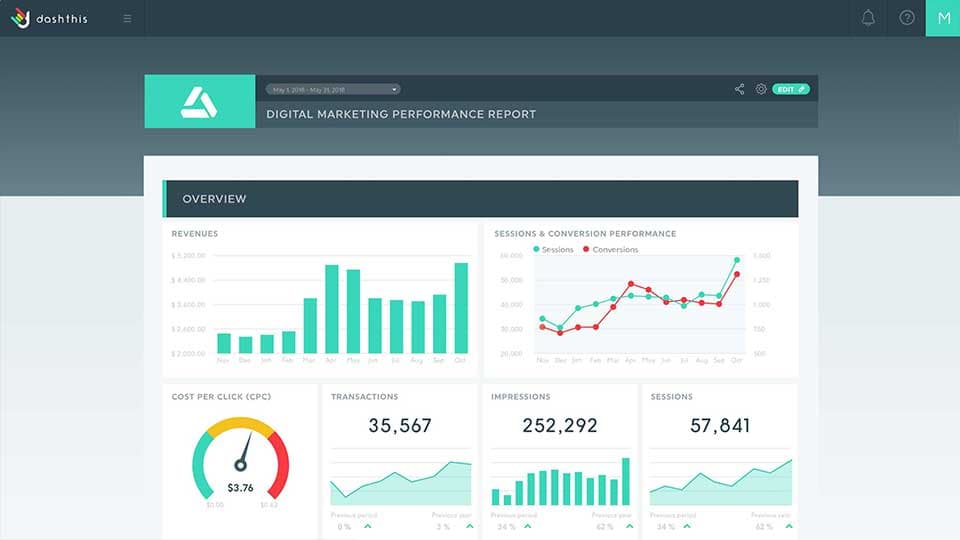Image resolution: width=960 pixels, height=540 pixels.
Task: Click the report logo triangle thumbnail
Action: [x=200, y=102]
